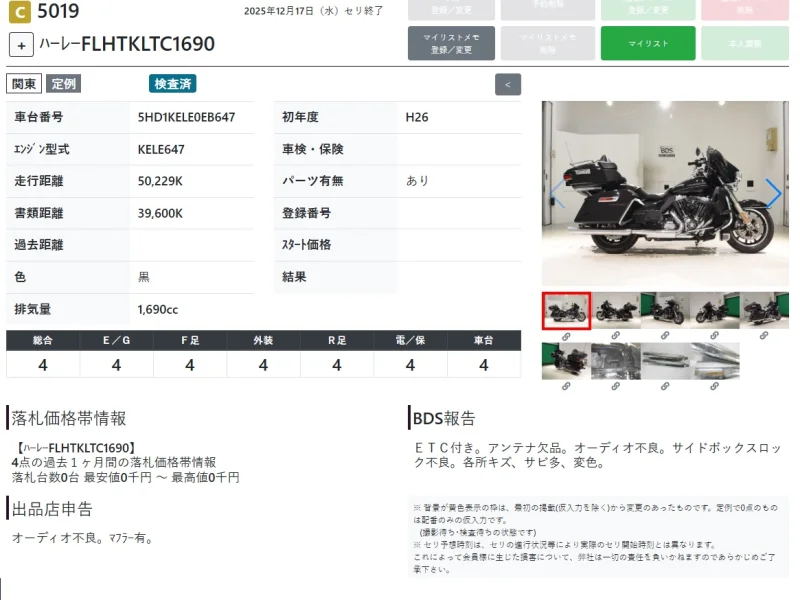Show next photo with right blue arrow
The height and width of the screenshot is (600, 800).
773,193
